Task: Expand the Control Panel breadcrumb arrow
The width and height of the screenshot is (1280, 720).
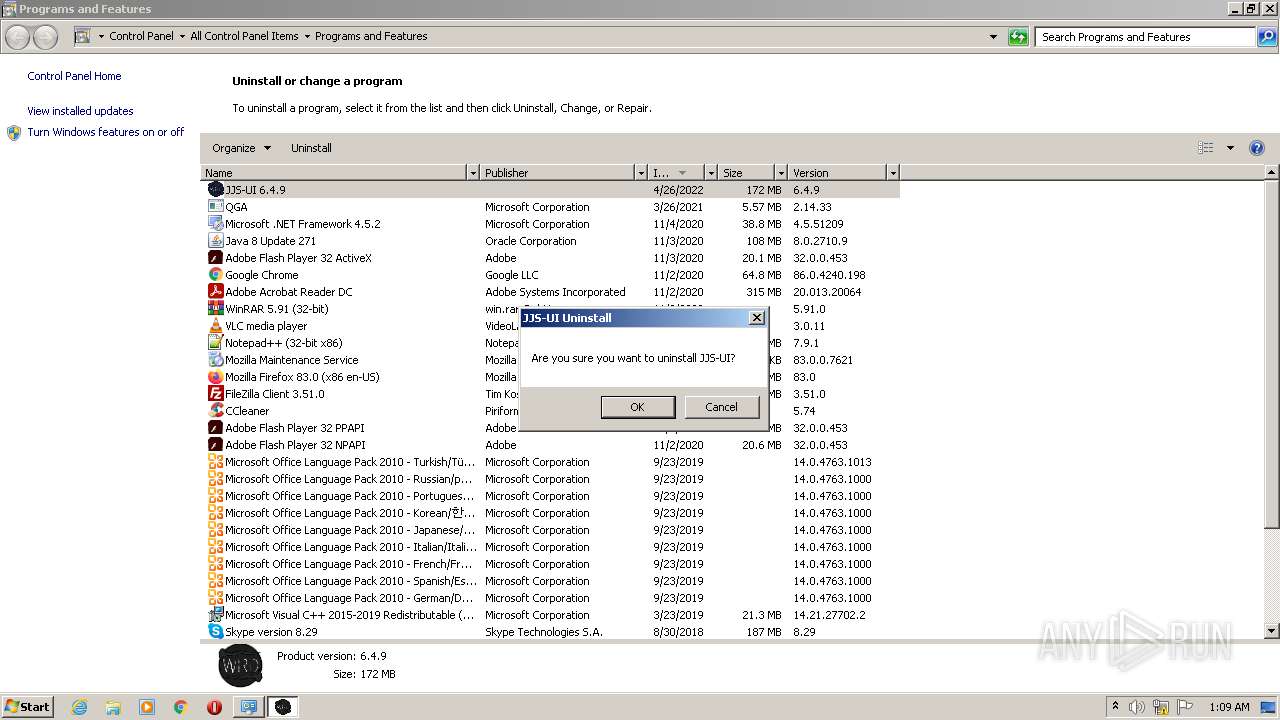Action: (182, 37)
